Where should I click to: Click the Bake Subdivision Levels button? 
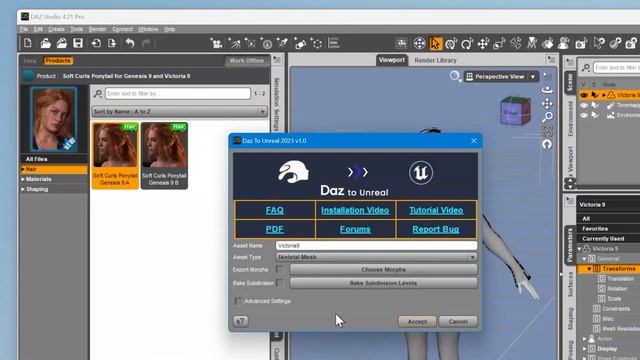(383, 283)
